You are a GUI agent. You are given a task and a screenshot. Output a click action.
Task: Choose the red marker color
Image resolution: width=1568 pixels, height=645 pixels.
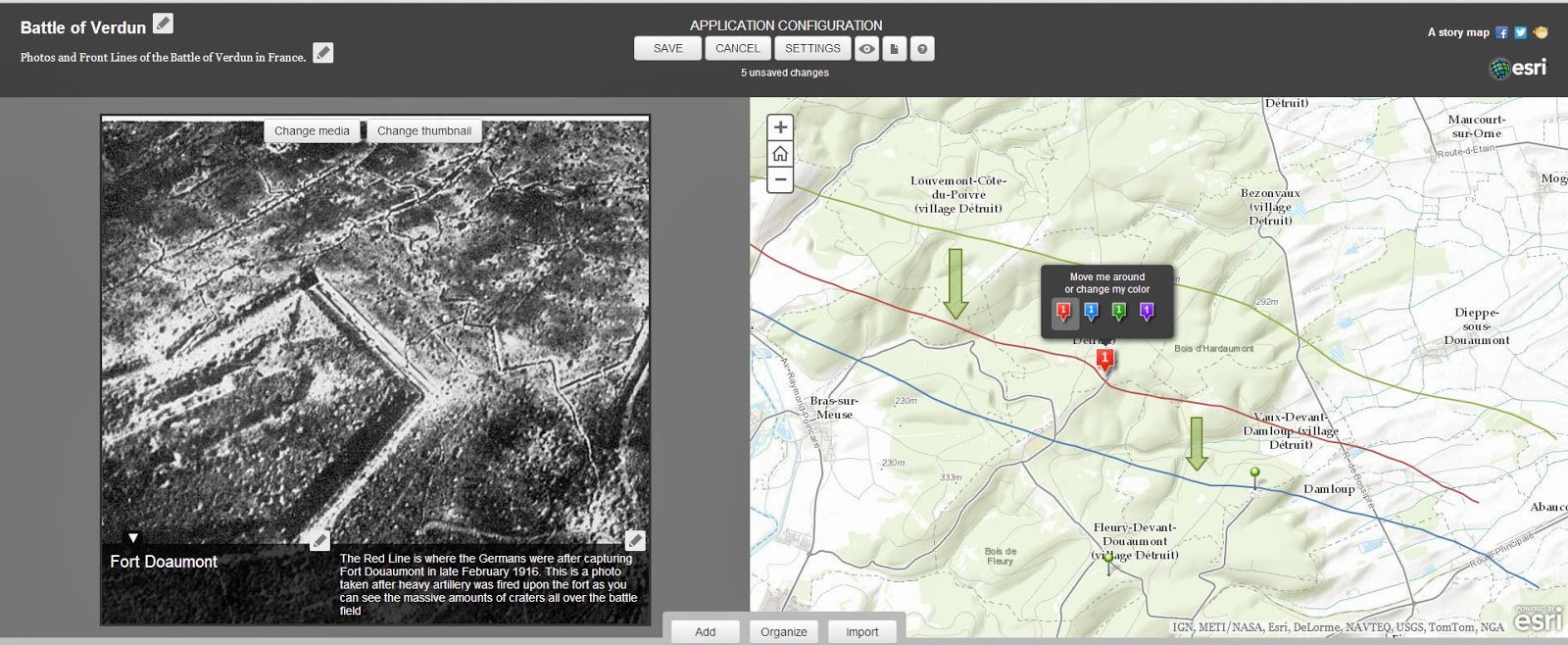pos(1063,313)
